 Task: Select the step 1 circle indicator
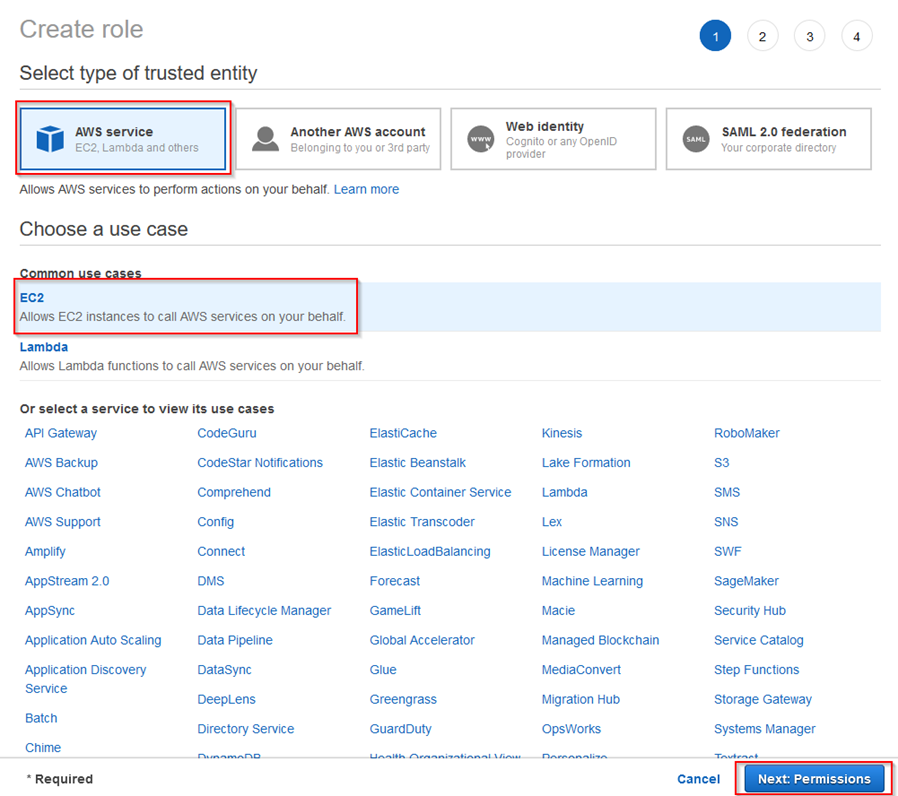click(715, 36)
